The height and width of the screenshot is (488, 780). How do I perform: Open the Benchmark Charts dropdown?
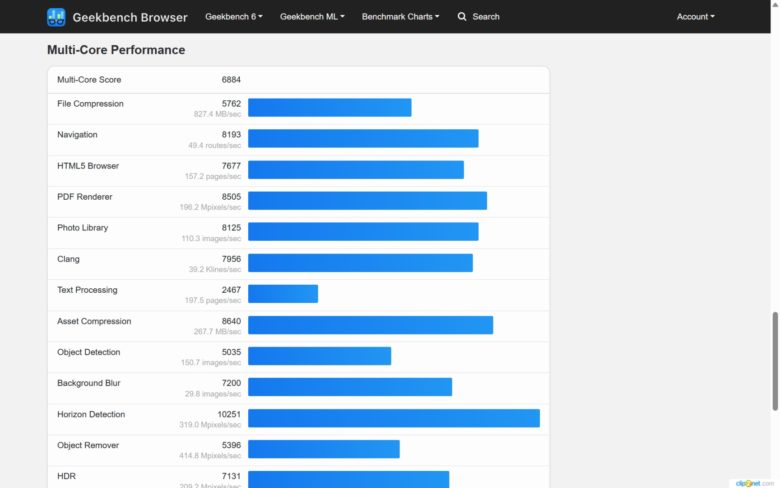coord(400,16)
